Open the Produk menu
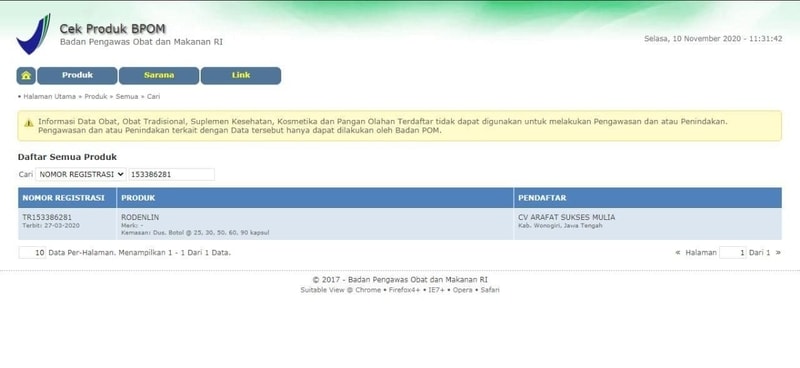This screenshot has height=368, width=800. pyautogui.click(x=77, y=76)
